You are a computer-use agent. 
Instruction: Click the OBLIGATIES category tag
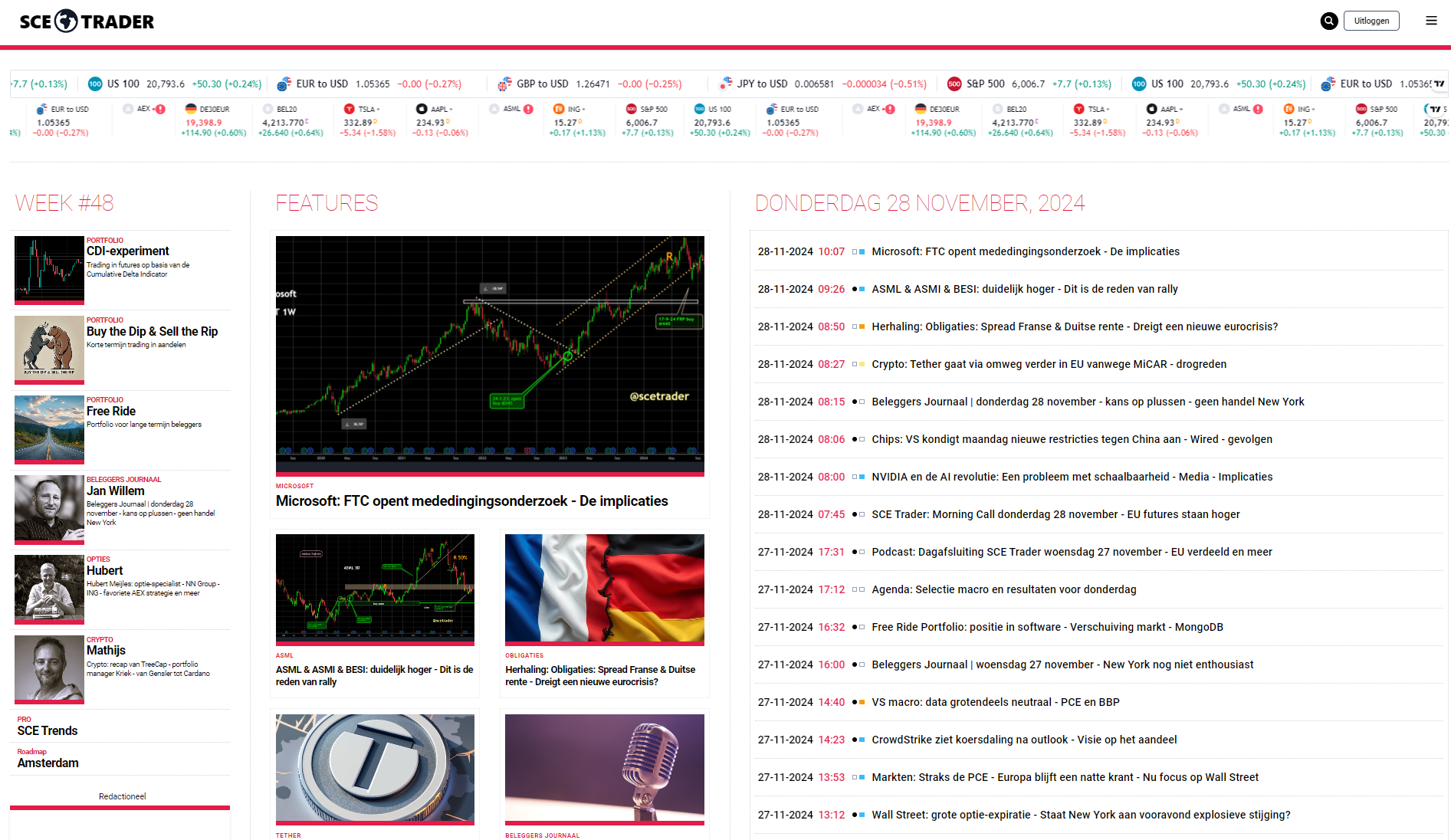(524, 655)
